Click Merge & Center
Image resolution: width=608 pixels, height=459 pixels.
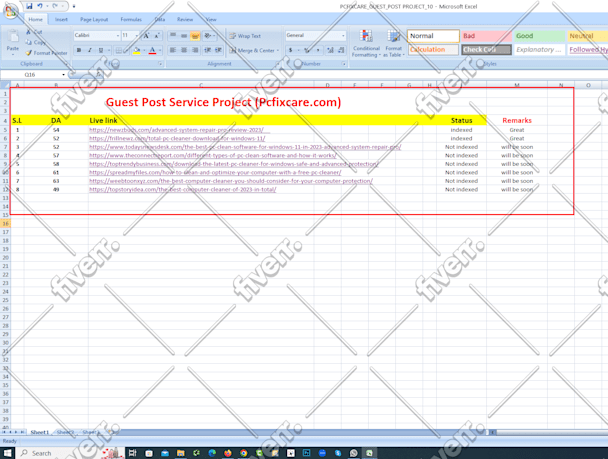[251, 50]
